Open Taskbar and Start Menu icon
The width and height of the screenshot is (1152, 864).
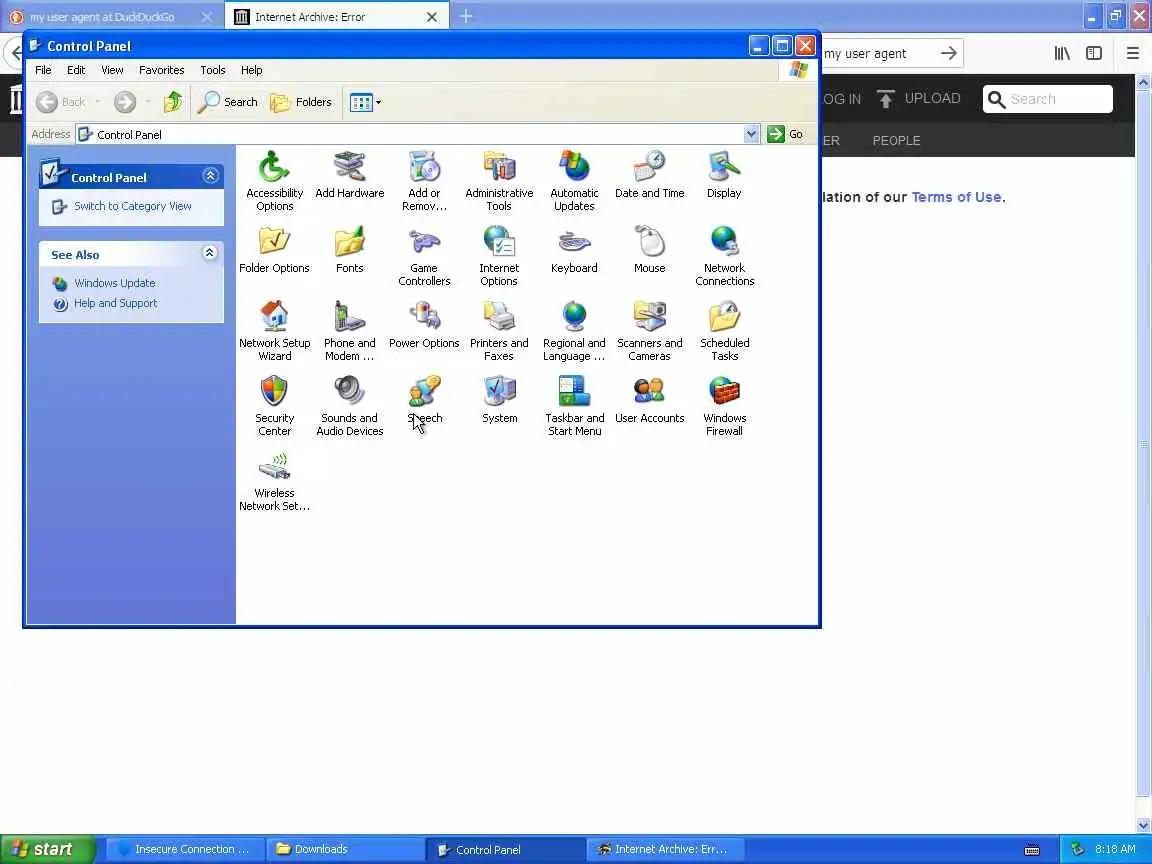pyautogui.click(x=575, y=405)
